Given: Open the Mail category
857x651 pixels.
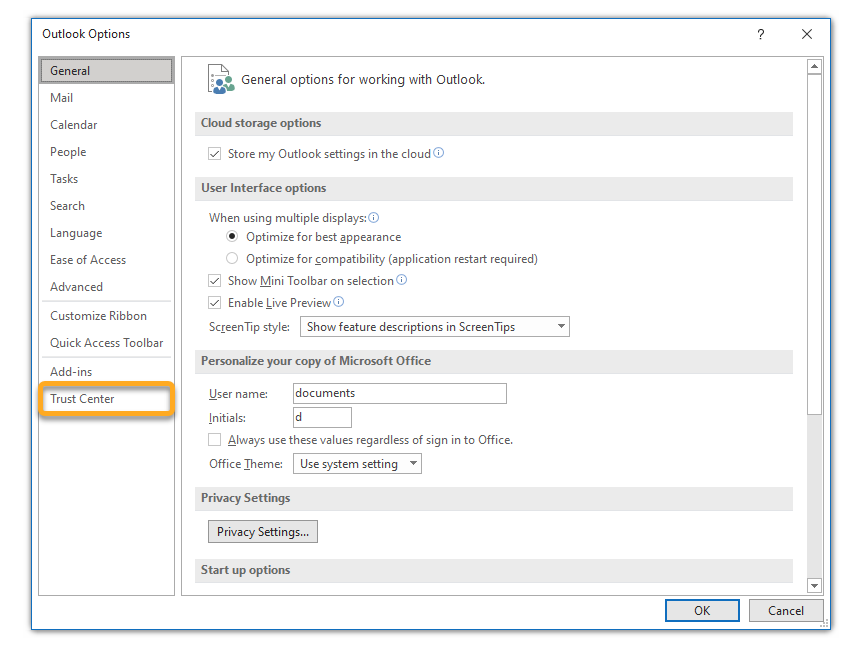Looking at the screenshot, I should click(107, 98).
